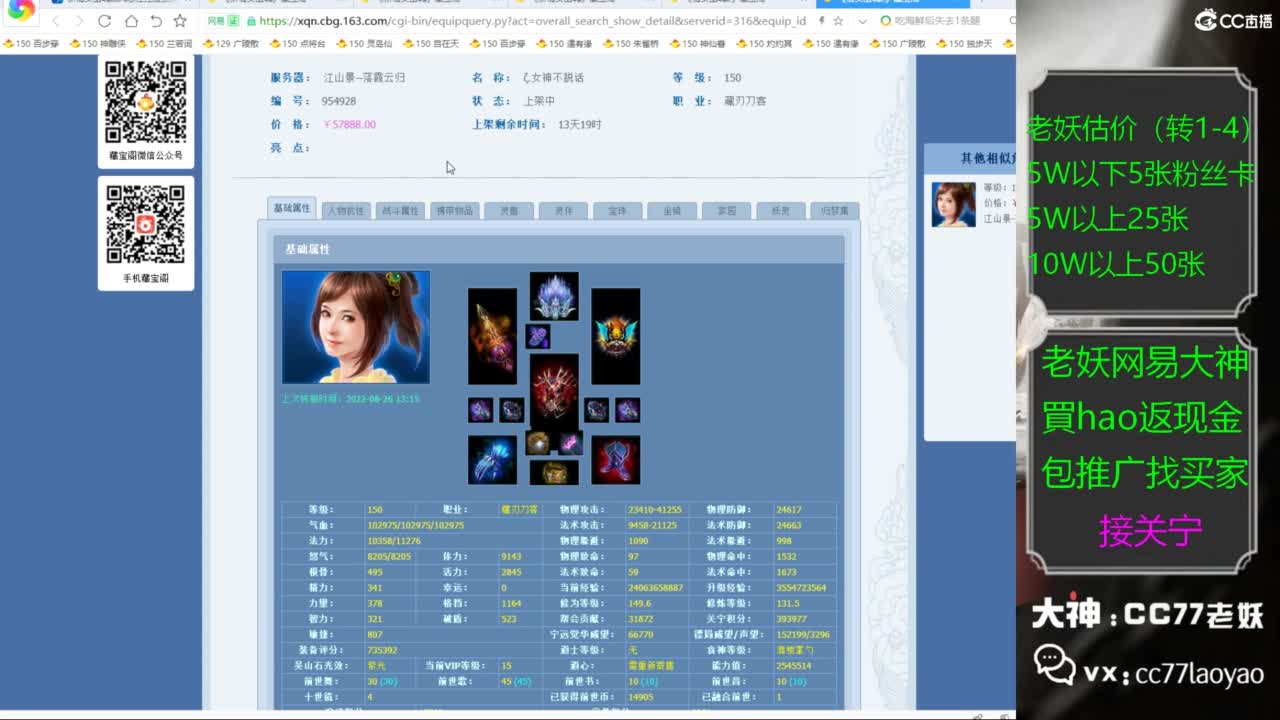Click the address bar URL field
Image resolution: width=1280 pixels, height=720 pixels.
(x=531, y=21)
